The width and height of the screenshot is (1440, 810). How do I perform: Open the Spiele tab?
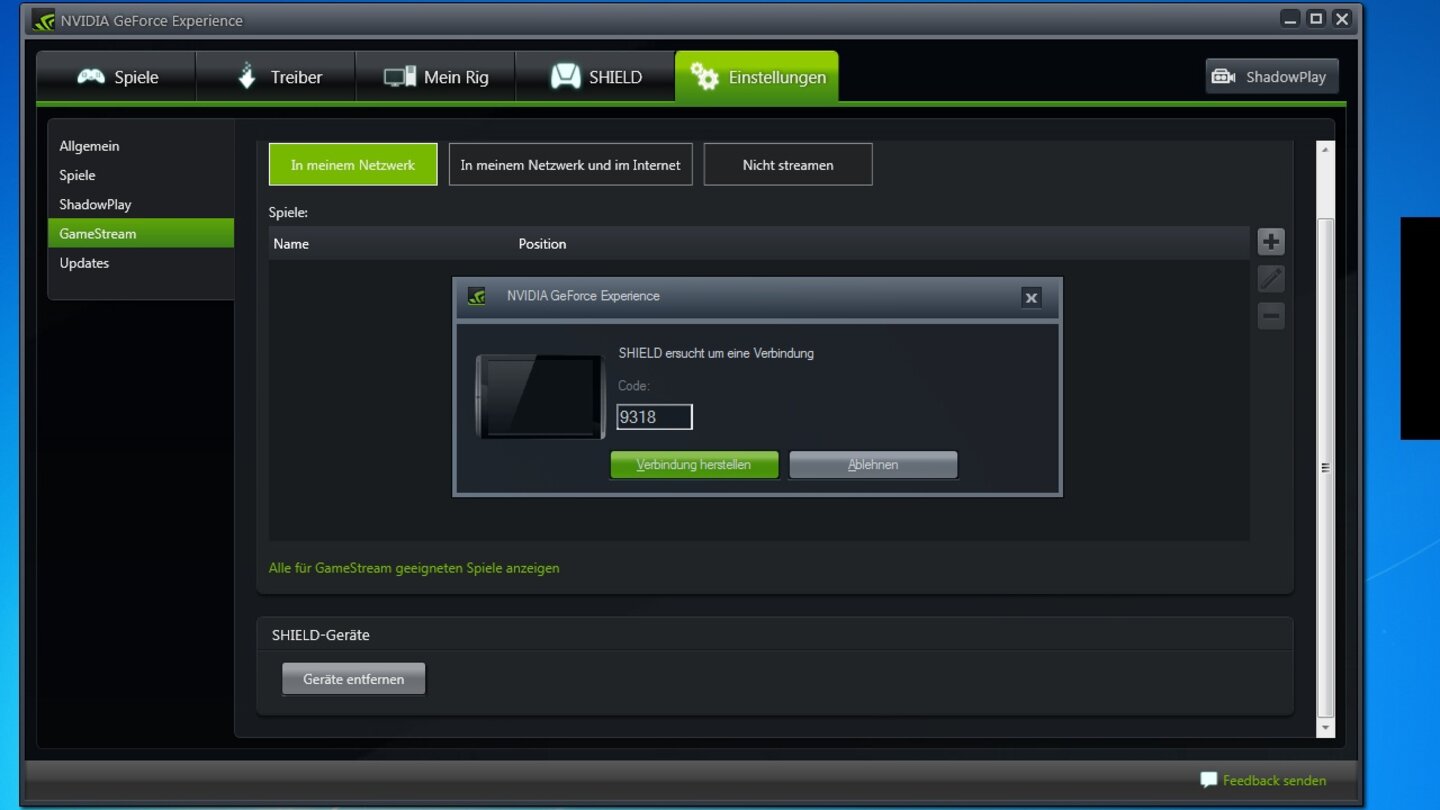[x=116, y=77]
